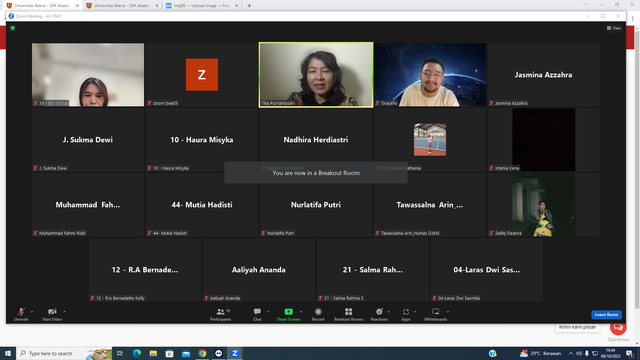Open Mail app from taskbar
The height and width of the screenshot is (360, 640).
(x=186, y=353)
